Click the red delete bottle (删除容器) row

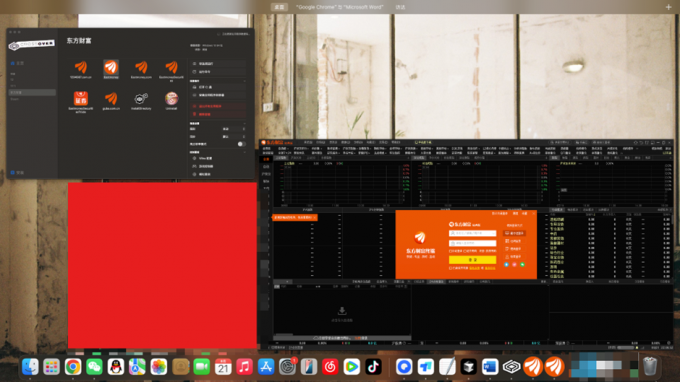click(x=218, y=114)
